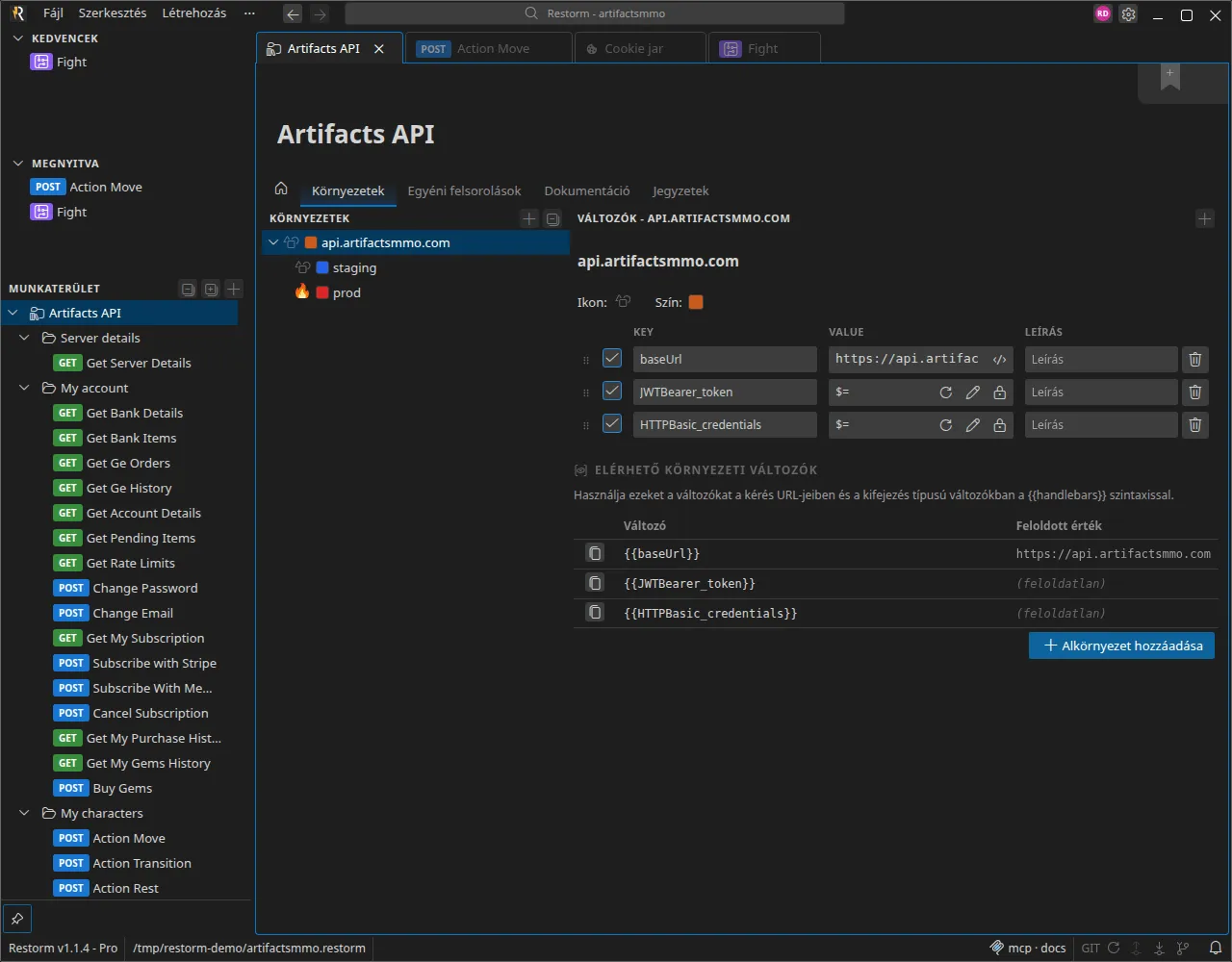Viewport: 1232px width, 962px height.
Task: Open the RD user profile avatar
Action: click(1103, 14)
